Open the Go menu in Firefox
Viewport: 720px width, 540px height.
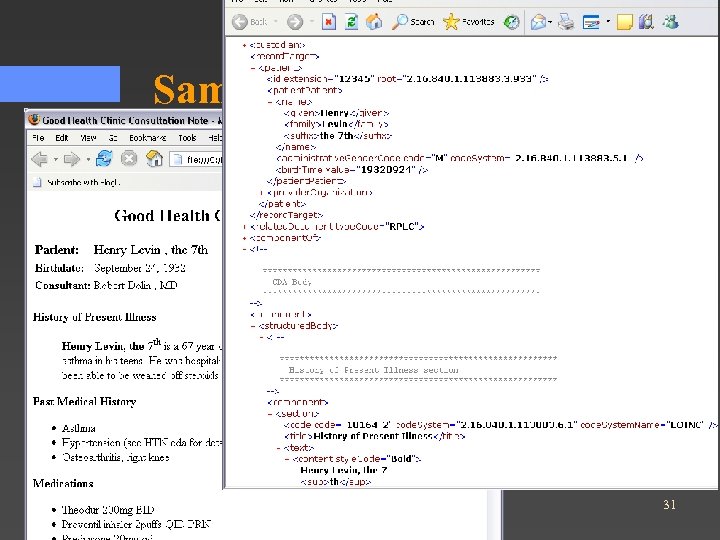[113, 138]
